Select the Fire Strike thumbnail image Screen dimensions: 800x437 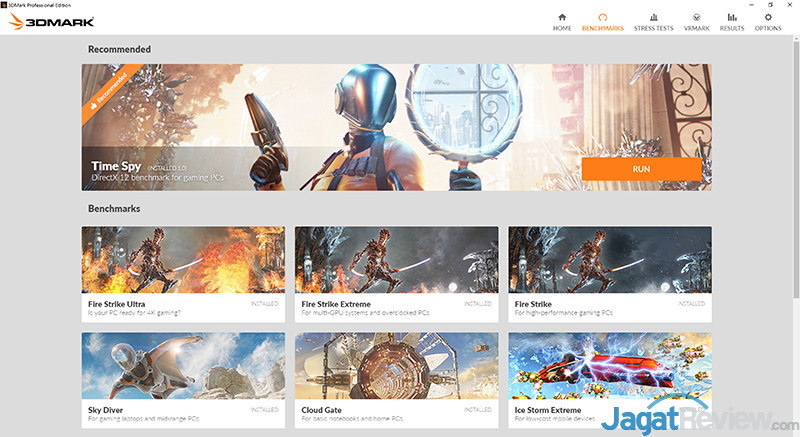610,260
